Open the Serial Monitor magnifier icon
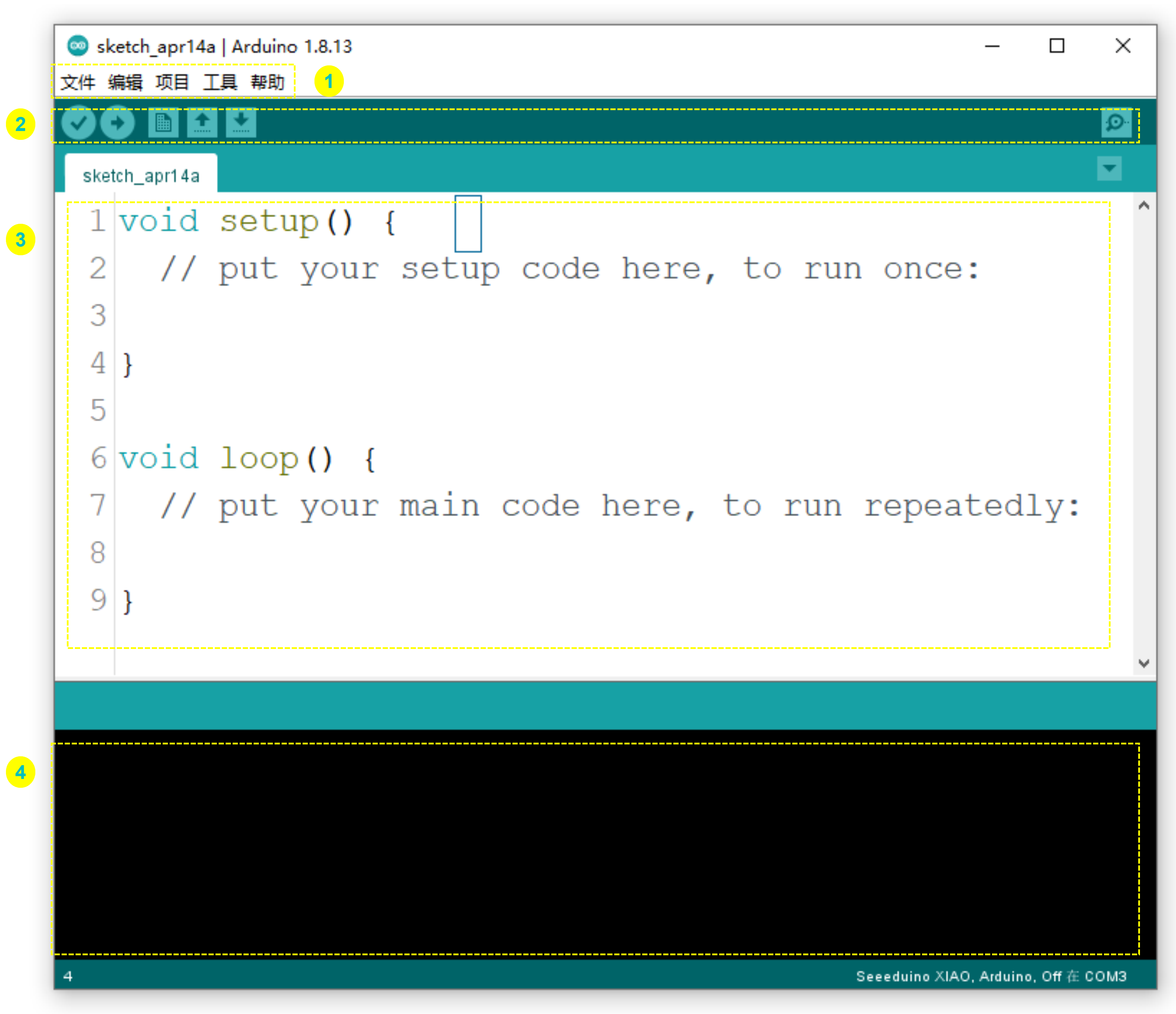Image resolution: width=1176 pixels, height=1014 pixels. click(1116, 123)
